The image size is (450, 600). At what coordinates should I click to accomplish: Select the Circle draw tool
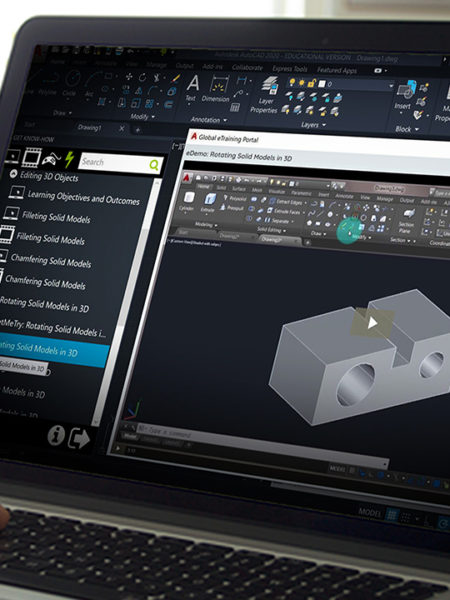[x=73, y=78]
